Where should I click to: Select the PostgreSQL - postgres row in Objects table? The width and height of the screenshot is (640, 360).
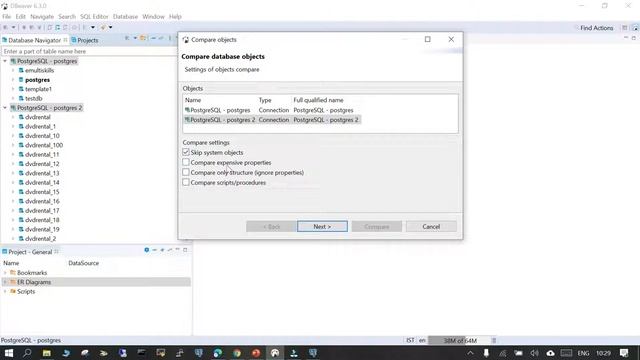269,110
